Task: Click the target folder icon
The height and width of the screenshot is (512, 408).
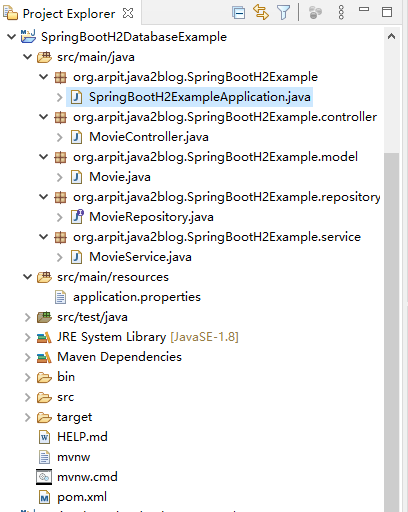Action: click(44, 418)
